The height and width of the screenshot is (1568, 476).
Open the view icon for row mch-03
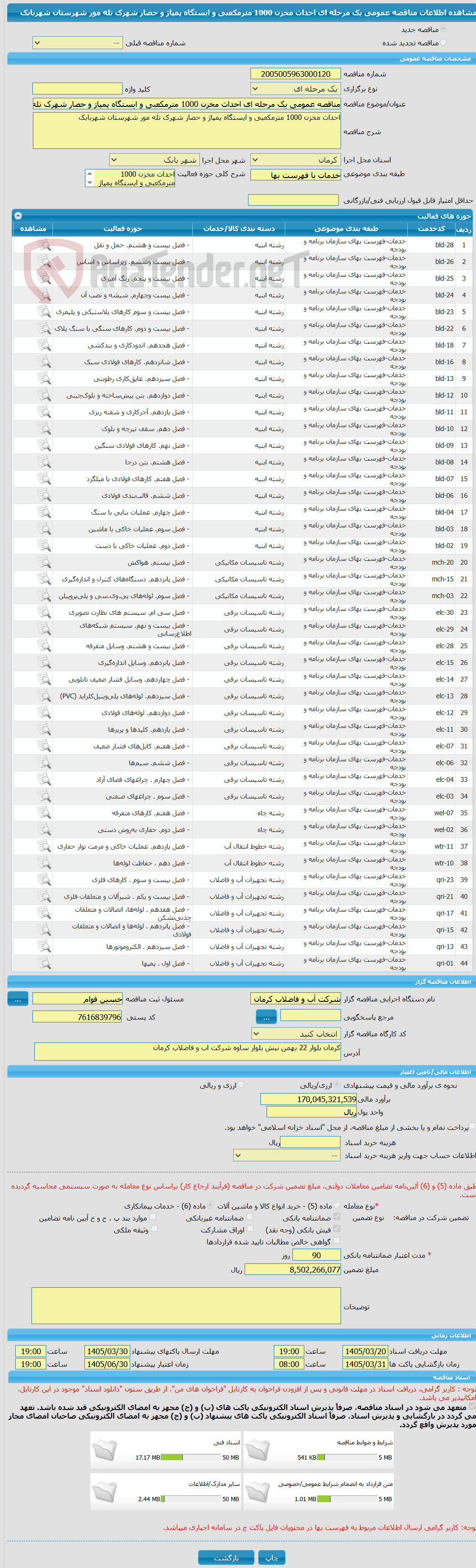click(44, 596)
